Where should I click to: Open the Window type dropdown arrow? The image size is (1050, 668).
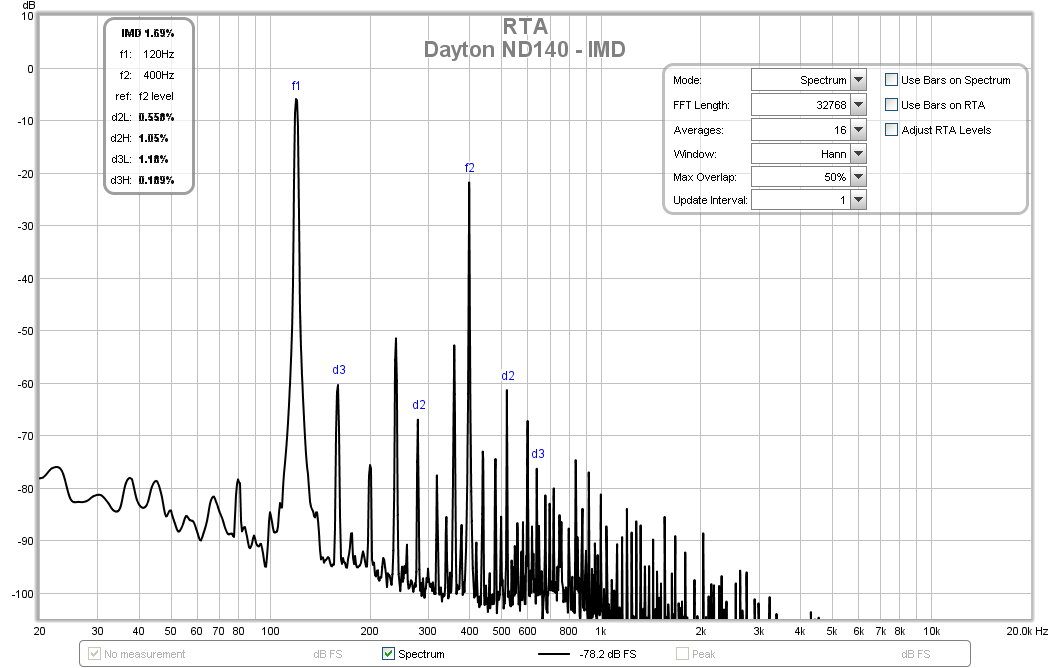[x=858, y=154]
